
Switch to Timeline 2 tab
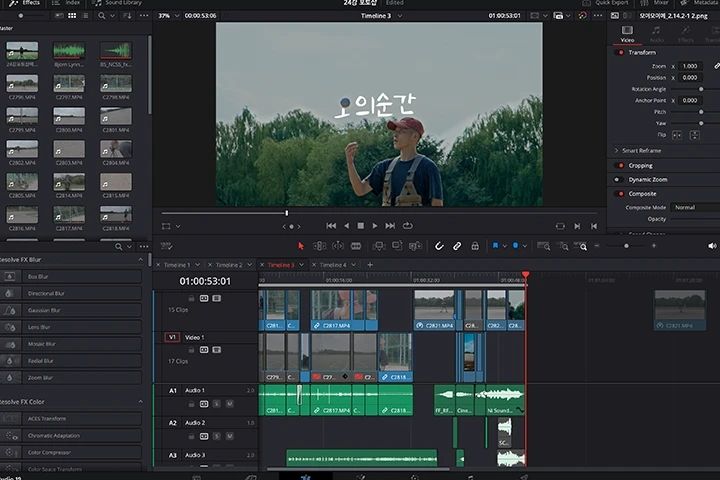[x=229, y=265]
